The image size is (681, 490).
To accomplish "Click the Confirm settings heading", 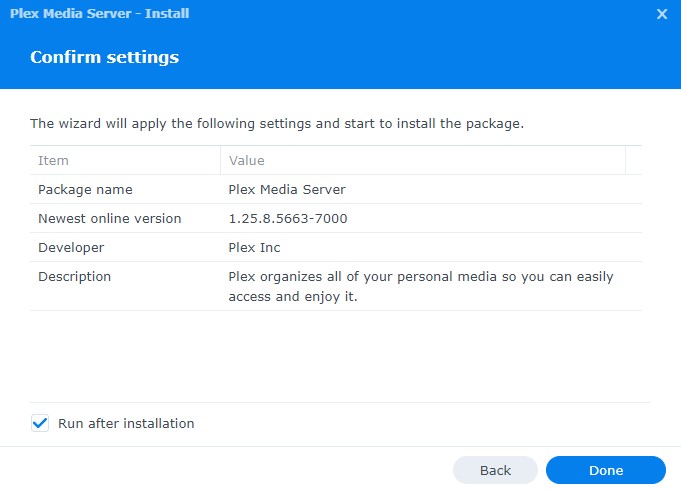I will click(x=104, y=57).
